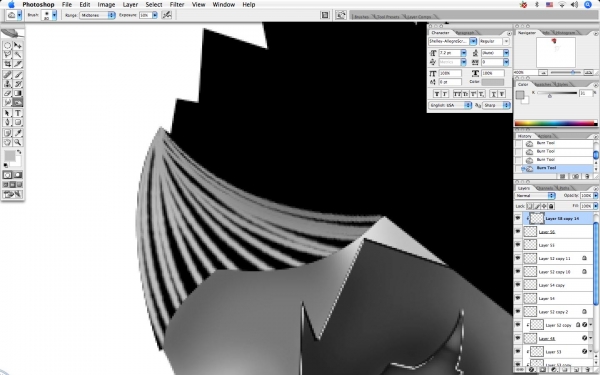Image resolution: width=600 pixels, height=375 pixels.
Task: Switch to the Channels tab
Action: pyautogui.click(x=544, y=188)
